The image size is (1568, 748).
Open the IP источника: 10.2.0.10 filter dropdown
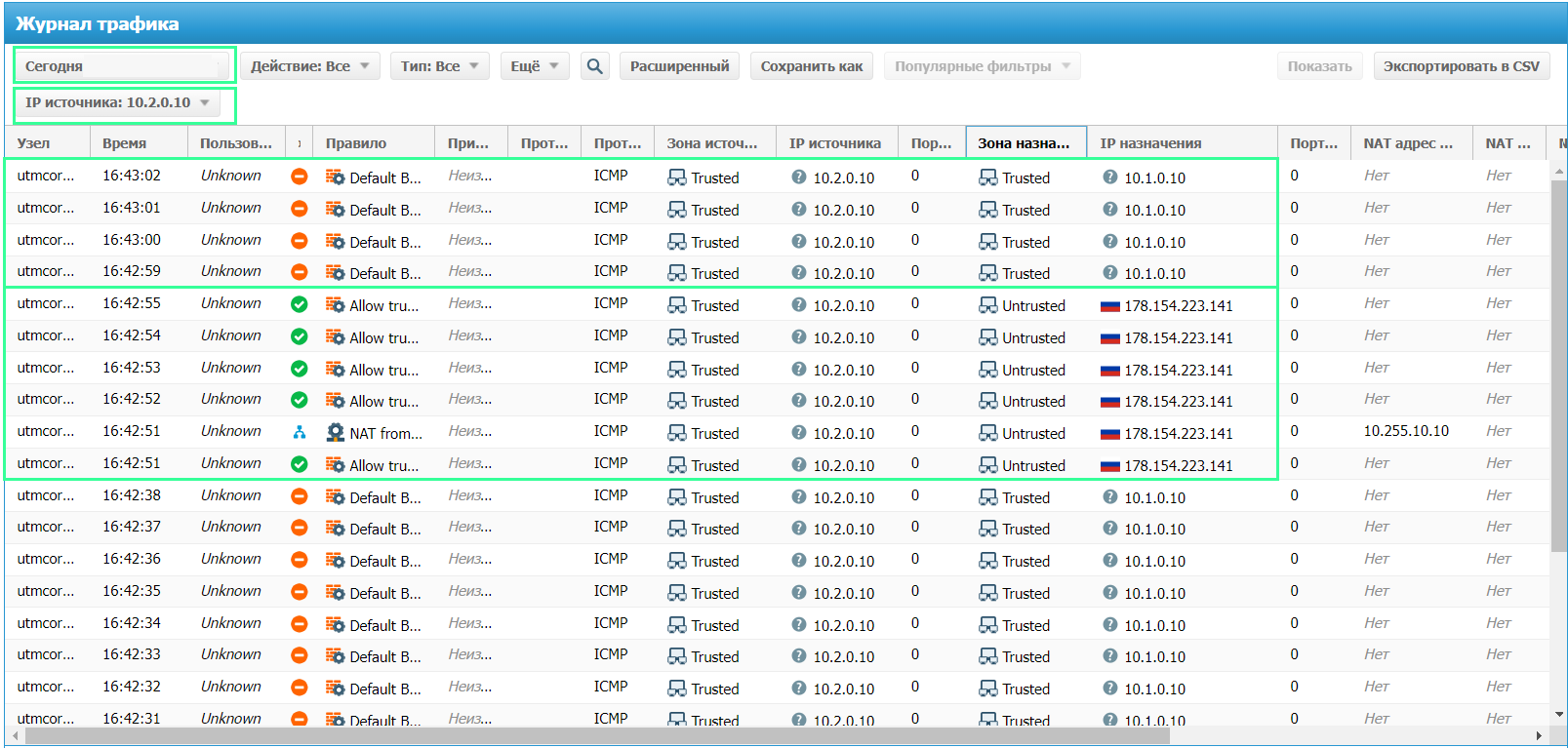(x=117, y=102)
